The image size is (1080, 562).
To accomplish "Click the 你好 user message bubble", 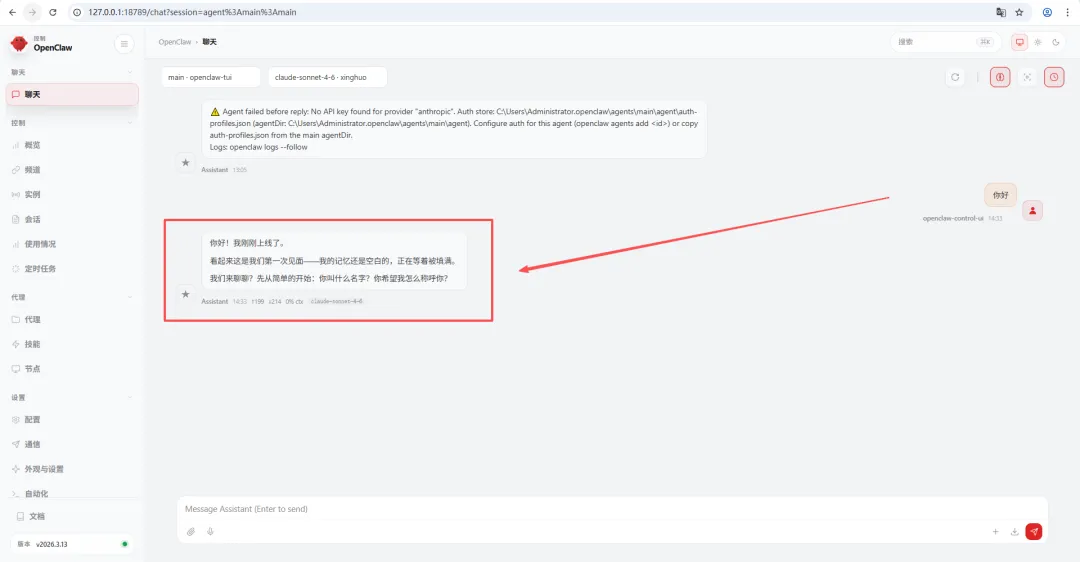I will [x=1000, y=195].
